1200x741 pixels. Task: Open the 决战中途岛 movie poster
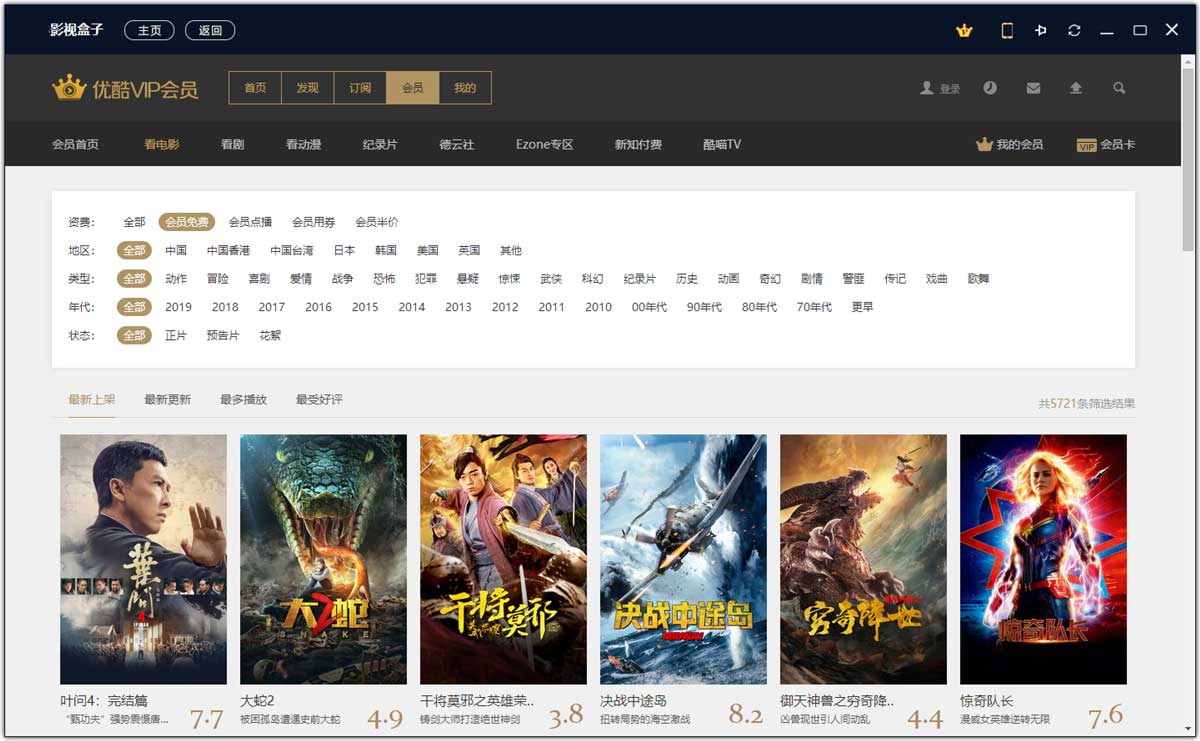683,559
